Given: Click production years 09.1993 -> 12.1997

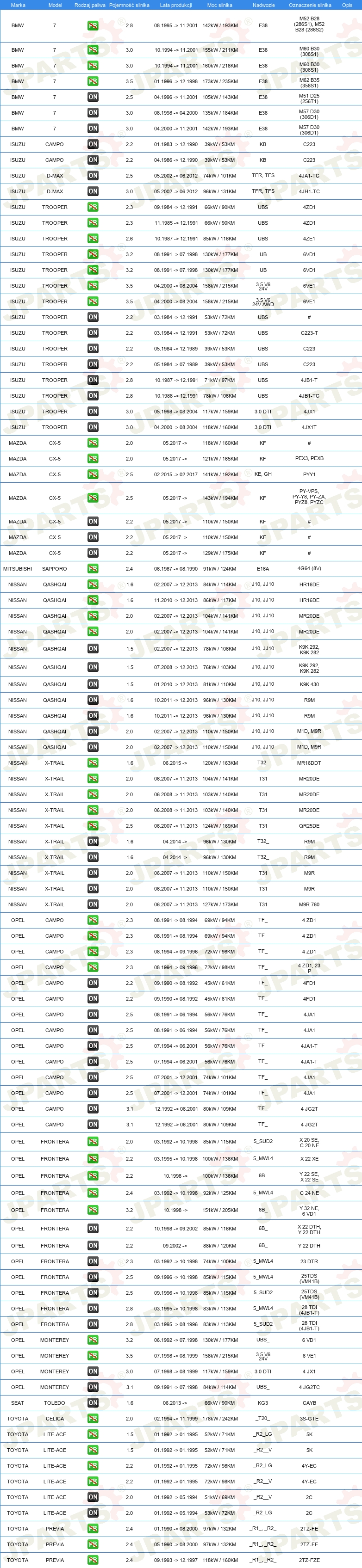Looking at the screenshot, I should click(x=175, y=1560).
